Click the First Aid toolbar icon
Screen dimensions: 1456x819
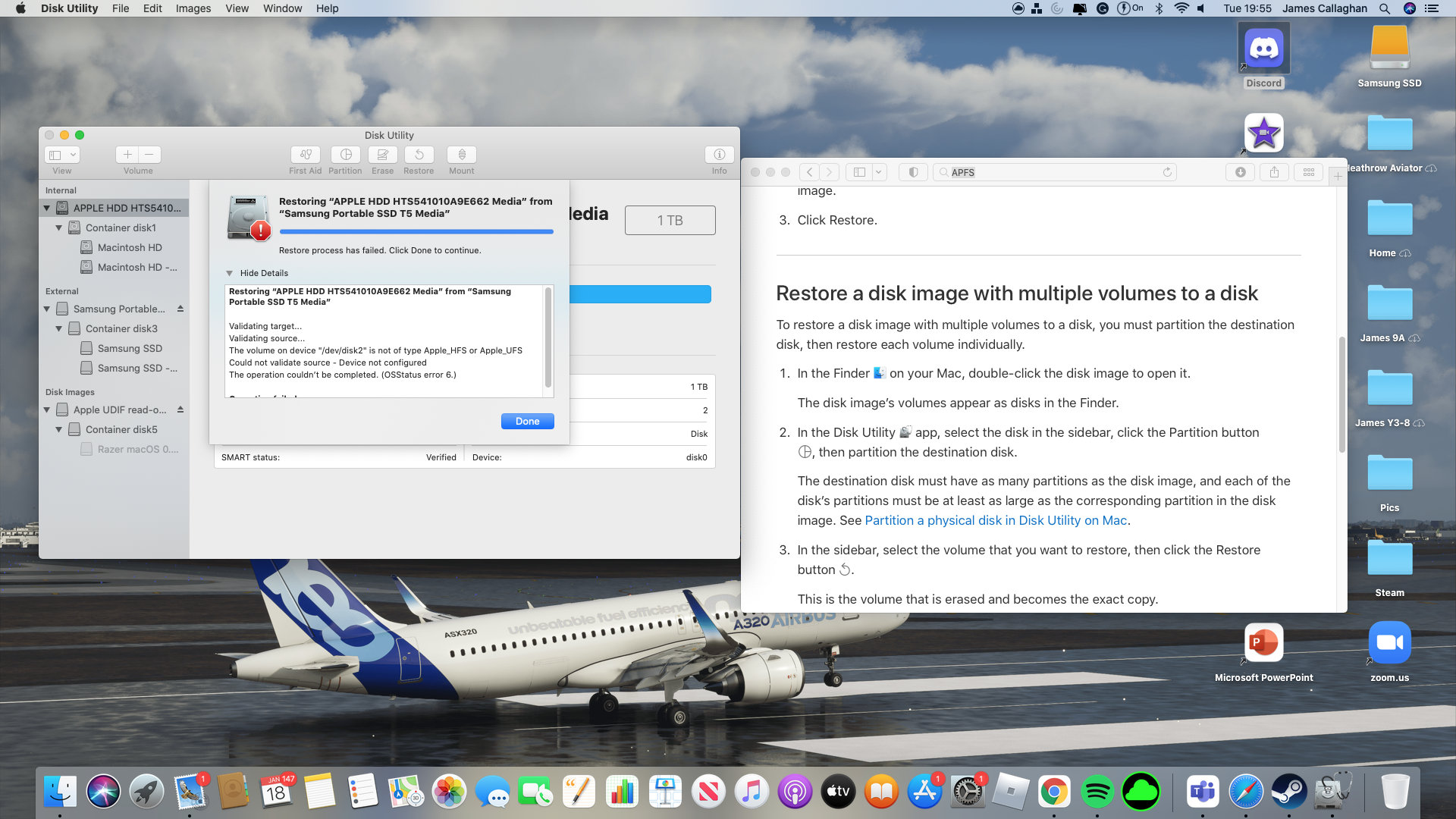(x=305, y=155)
